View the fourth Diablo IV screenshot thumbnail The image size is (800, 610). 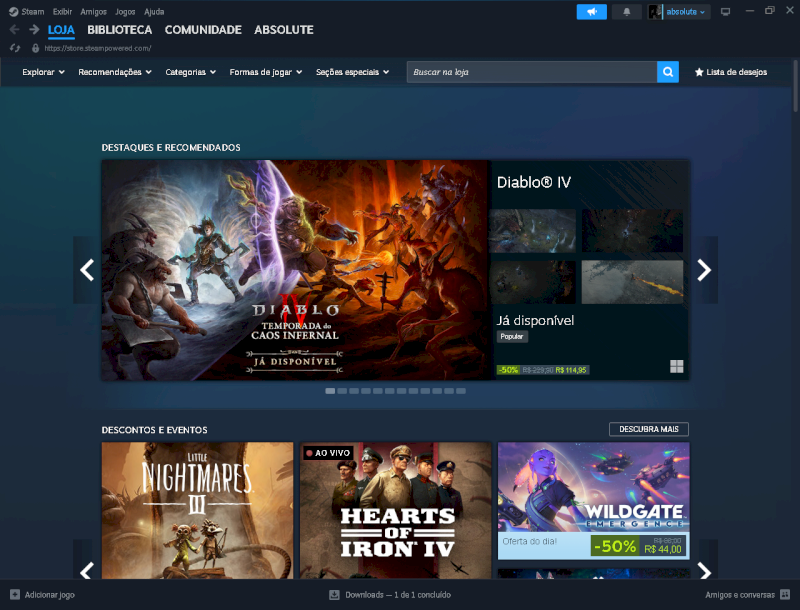tap(632, 282)
